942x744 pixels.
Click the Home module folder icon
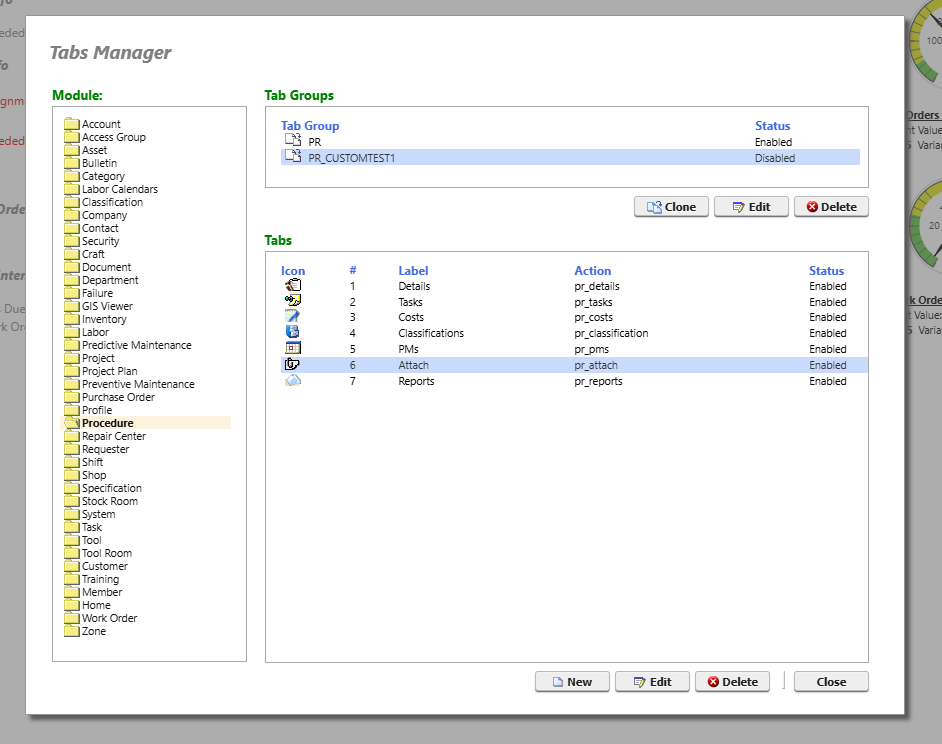72,605
